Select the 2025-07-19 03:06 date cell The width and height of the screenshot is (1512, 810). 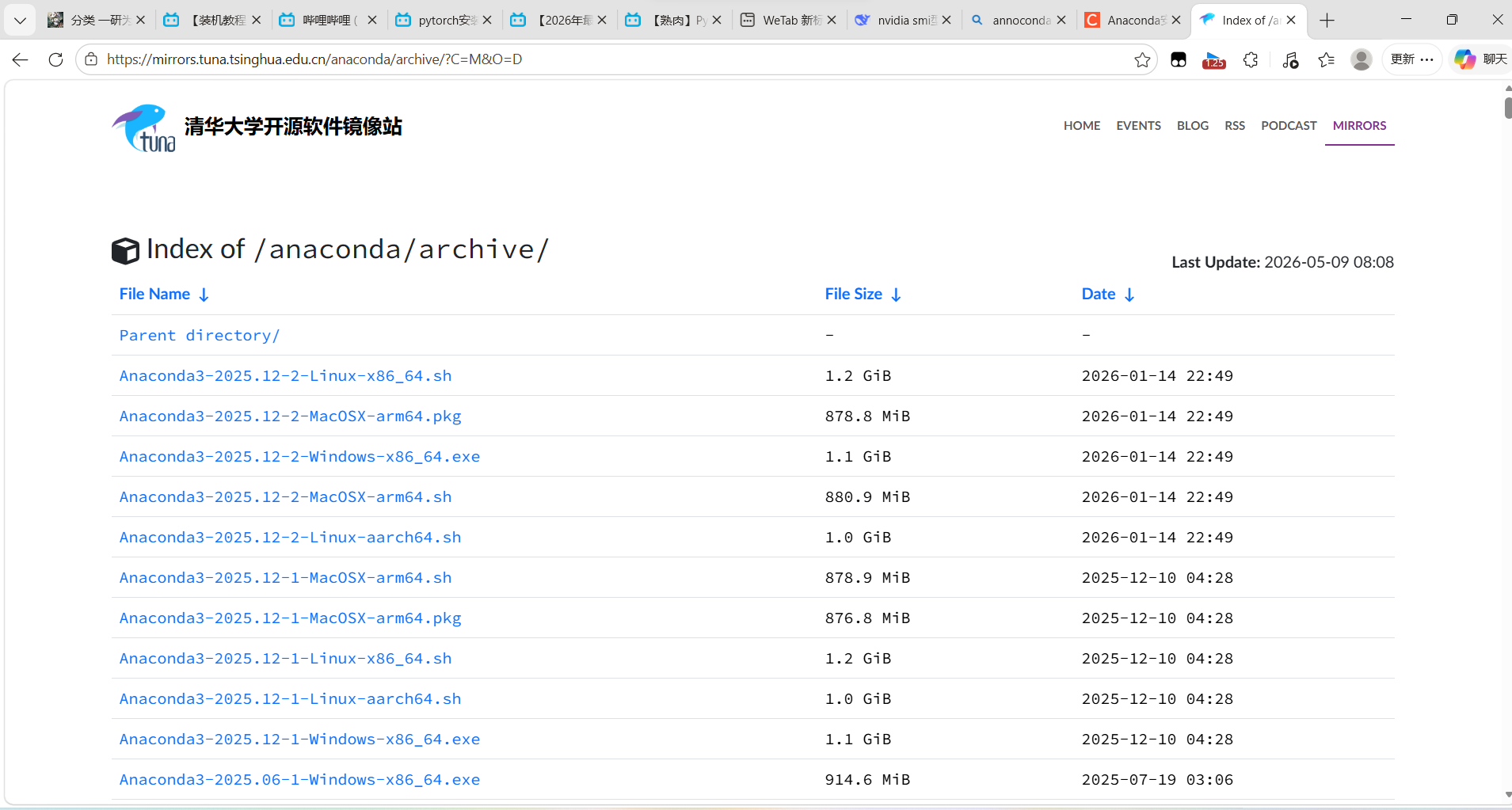tap(1157, 780)
